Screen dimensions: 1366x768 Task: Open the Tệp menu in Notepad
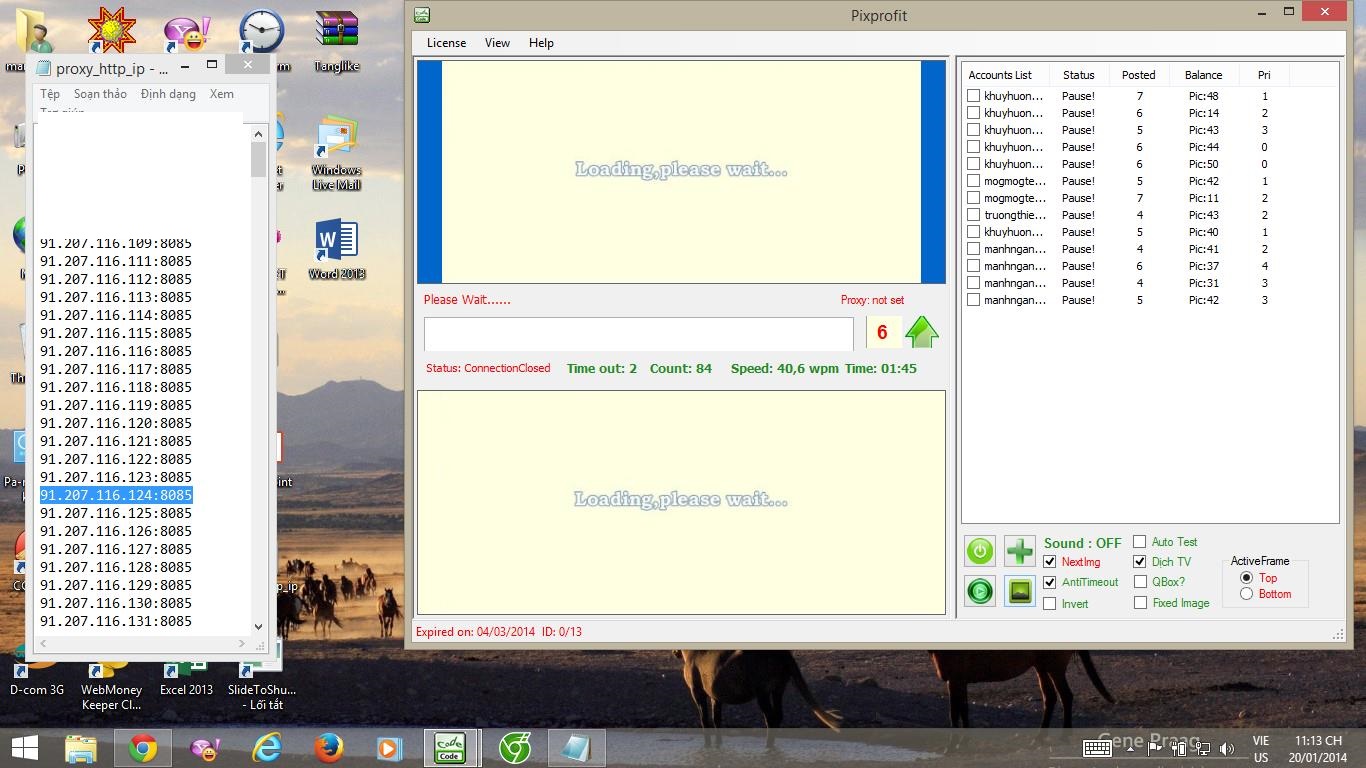click(50, 94)
